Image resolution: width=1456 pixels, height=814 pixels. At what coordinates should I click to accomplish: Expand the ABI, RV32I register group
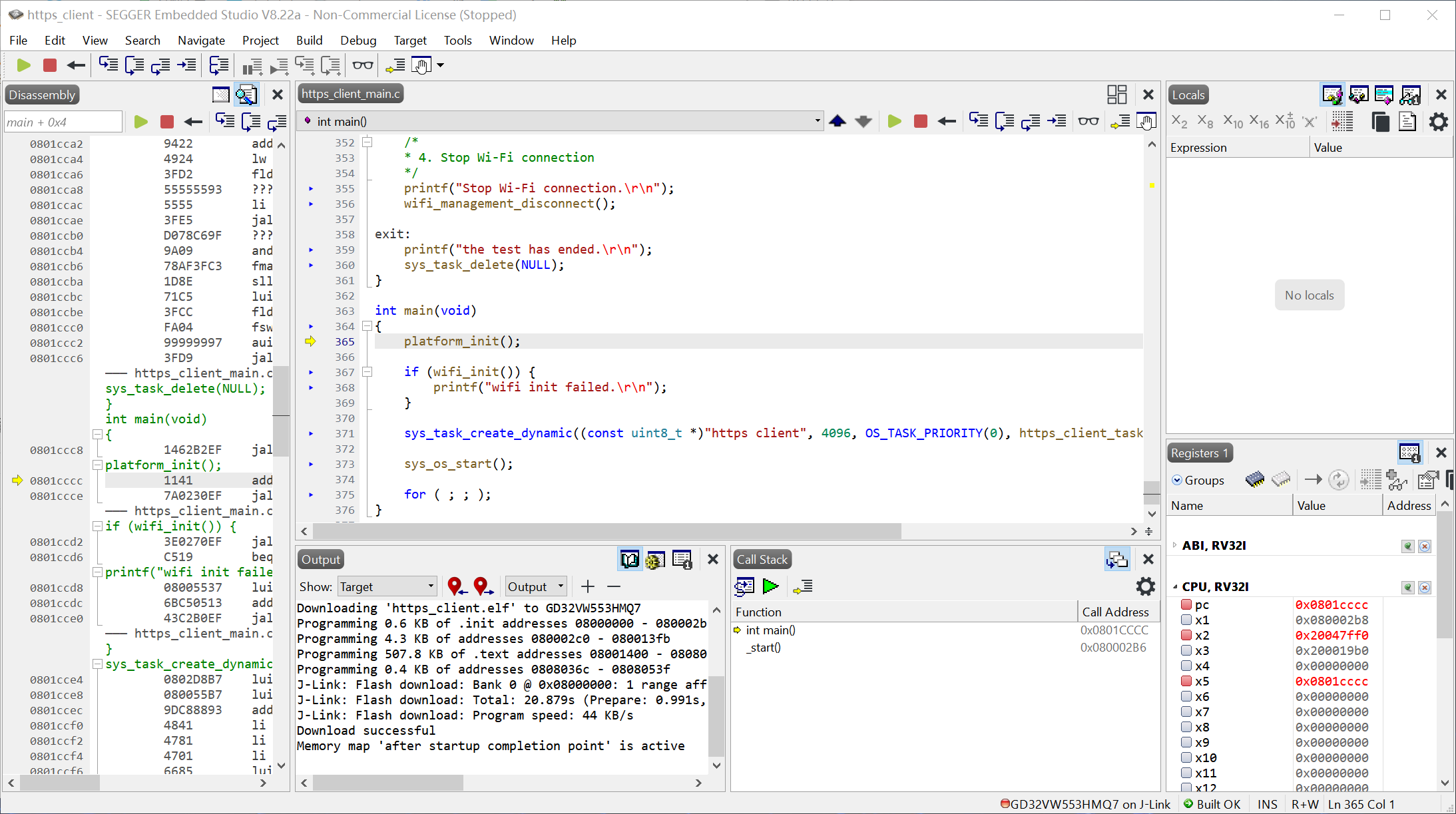click(x=1175, y=546)
